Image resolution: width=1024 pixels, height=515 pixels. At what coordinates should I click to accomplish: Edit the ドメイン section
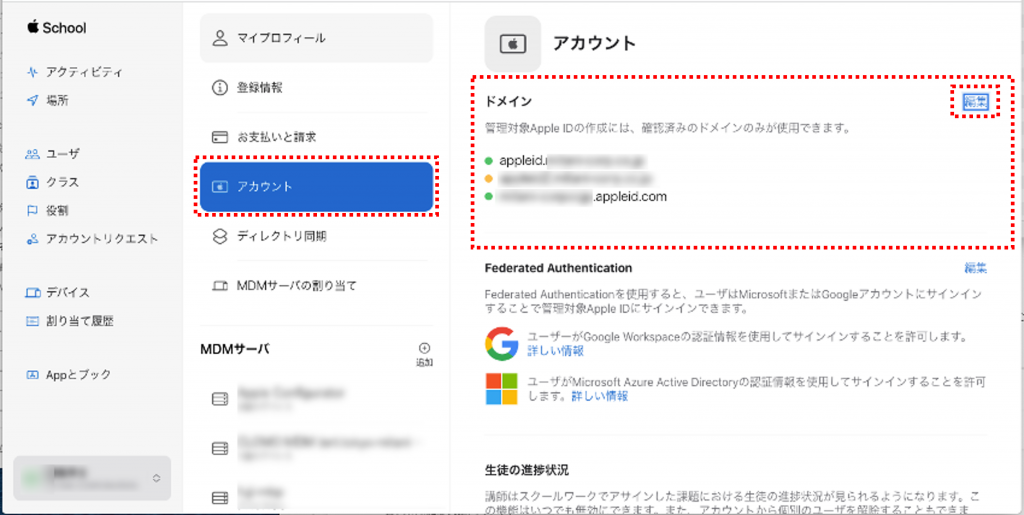pos(976,101)
